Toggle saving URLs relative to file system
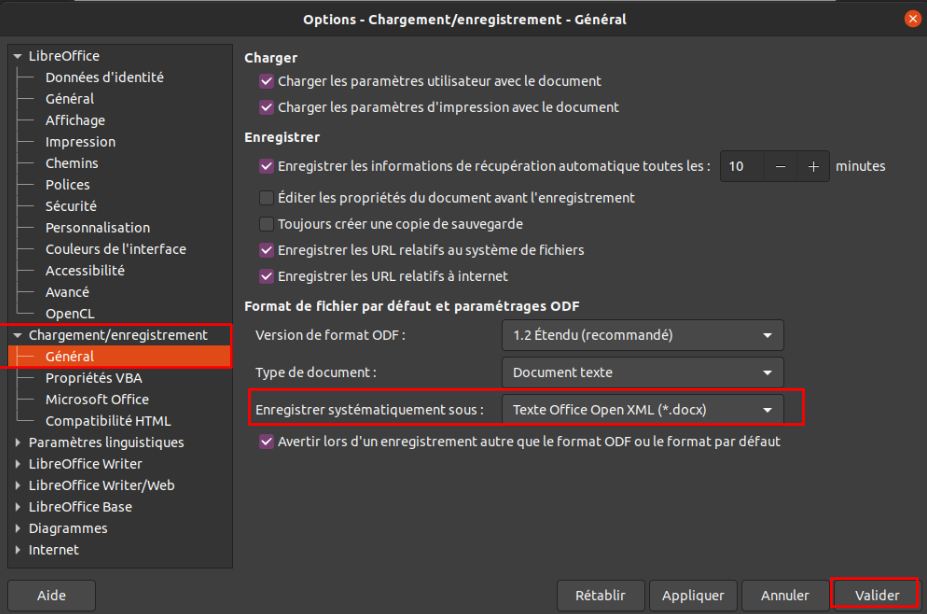927x614 pixels. 267,250
